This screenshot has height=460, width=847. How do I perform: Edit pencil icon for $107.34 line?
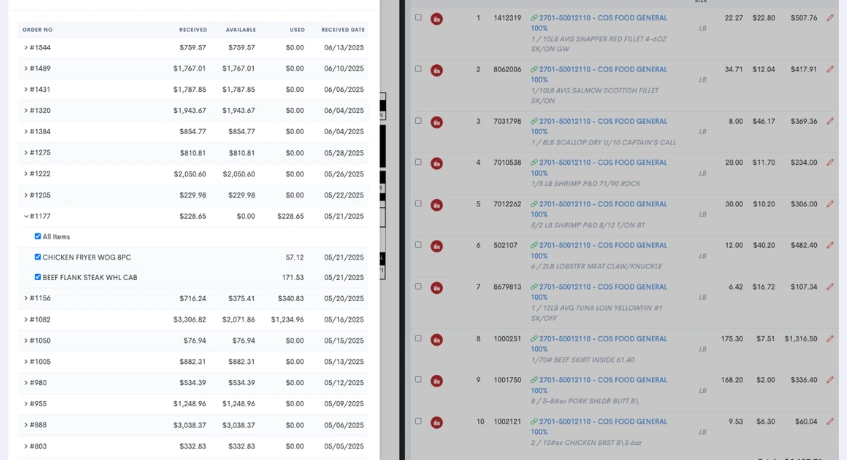(830, 287)
